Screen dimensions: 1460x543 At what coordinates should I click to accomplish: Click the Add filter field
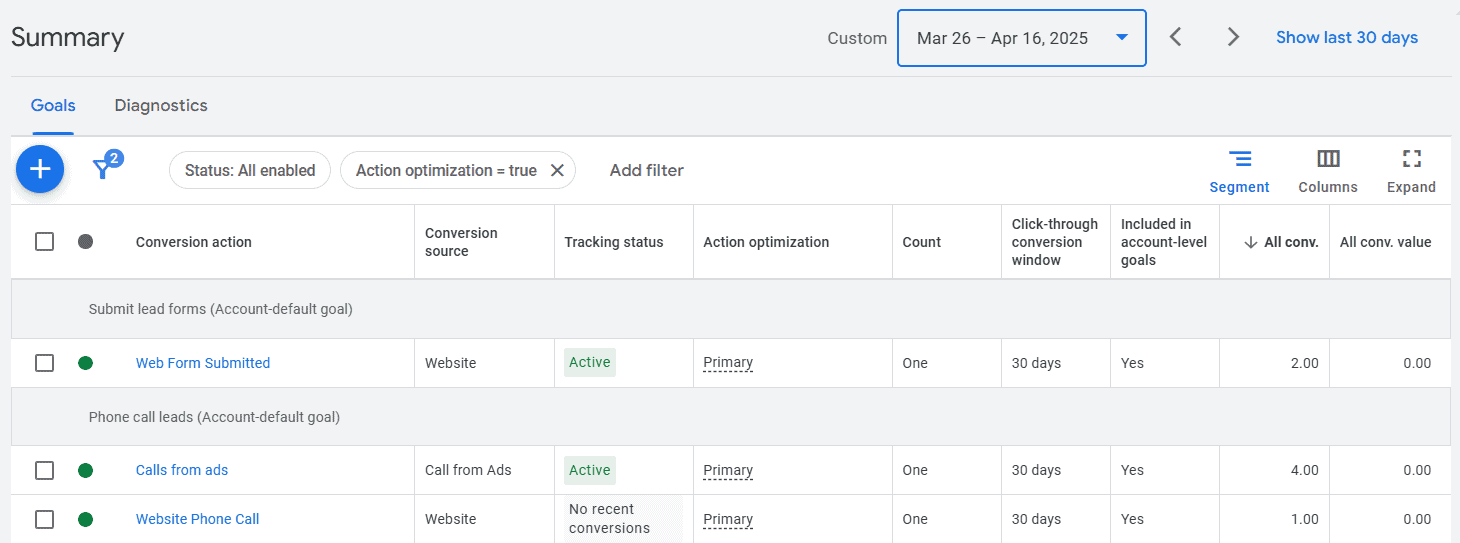pyautogui.click(x=646, y=170)
